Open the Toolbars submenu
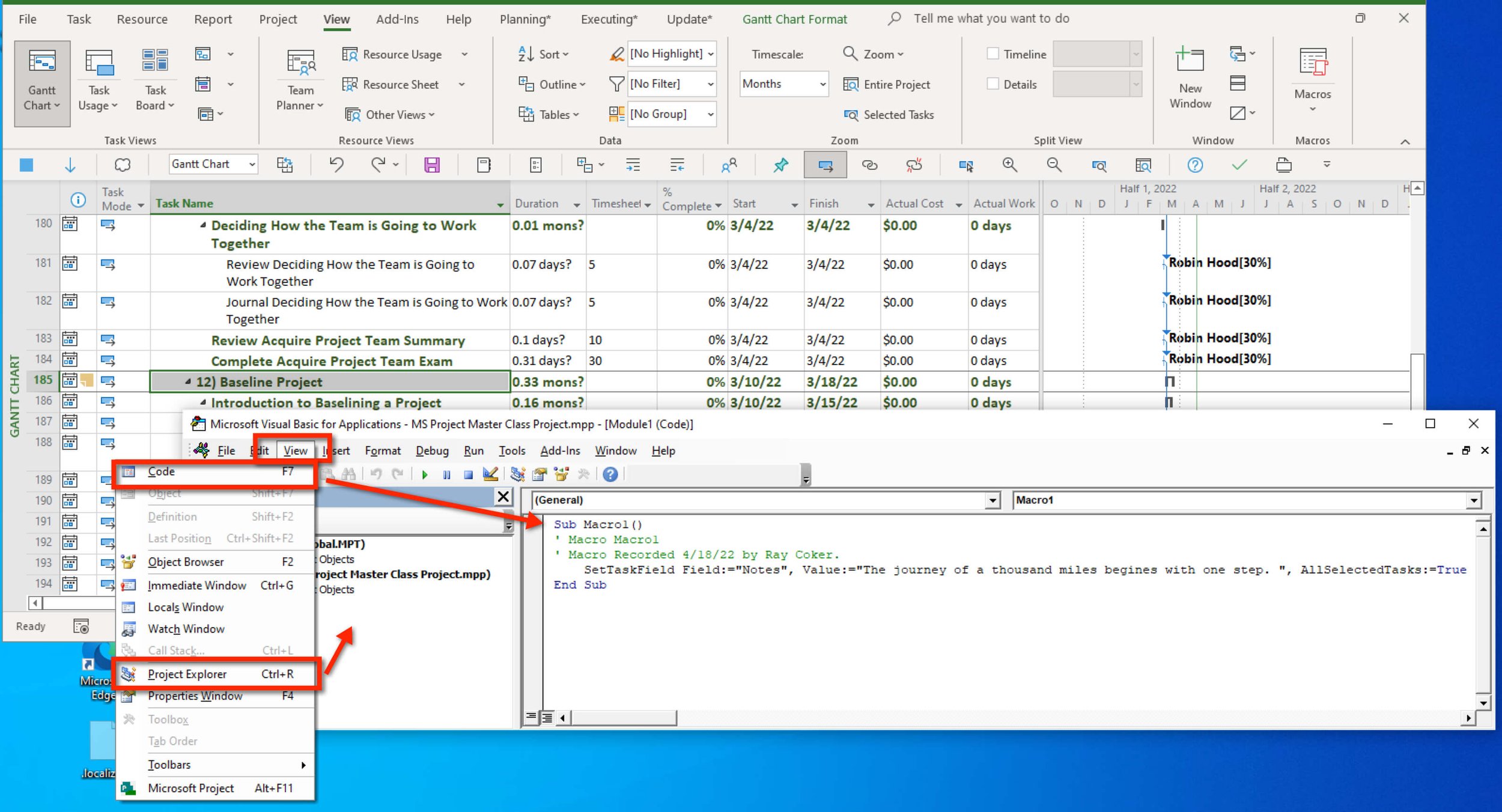 pos(216,765)
